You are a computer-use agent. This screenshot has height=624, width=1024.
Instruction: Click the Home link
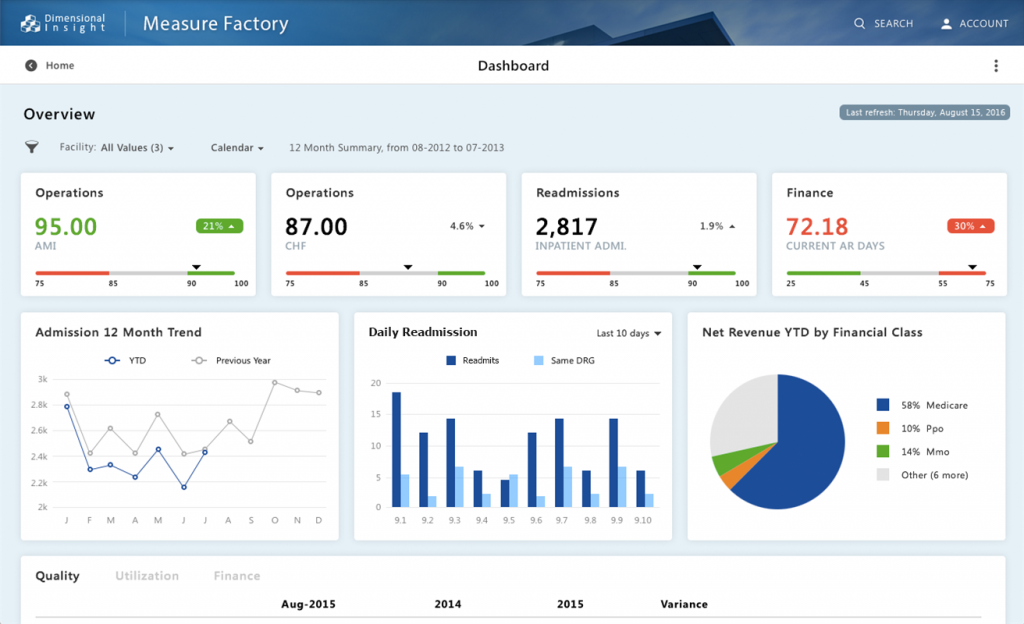(60, 66)
